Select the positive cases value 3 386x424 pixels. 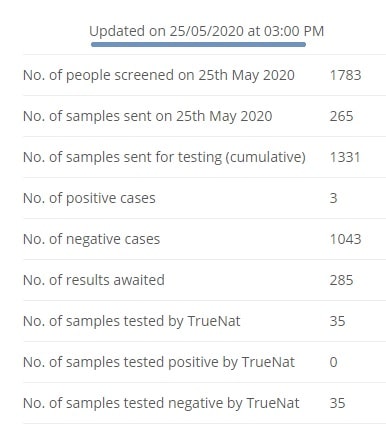coord(333,198)
